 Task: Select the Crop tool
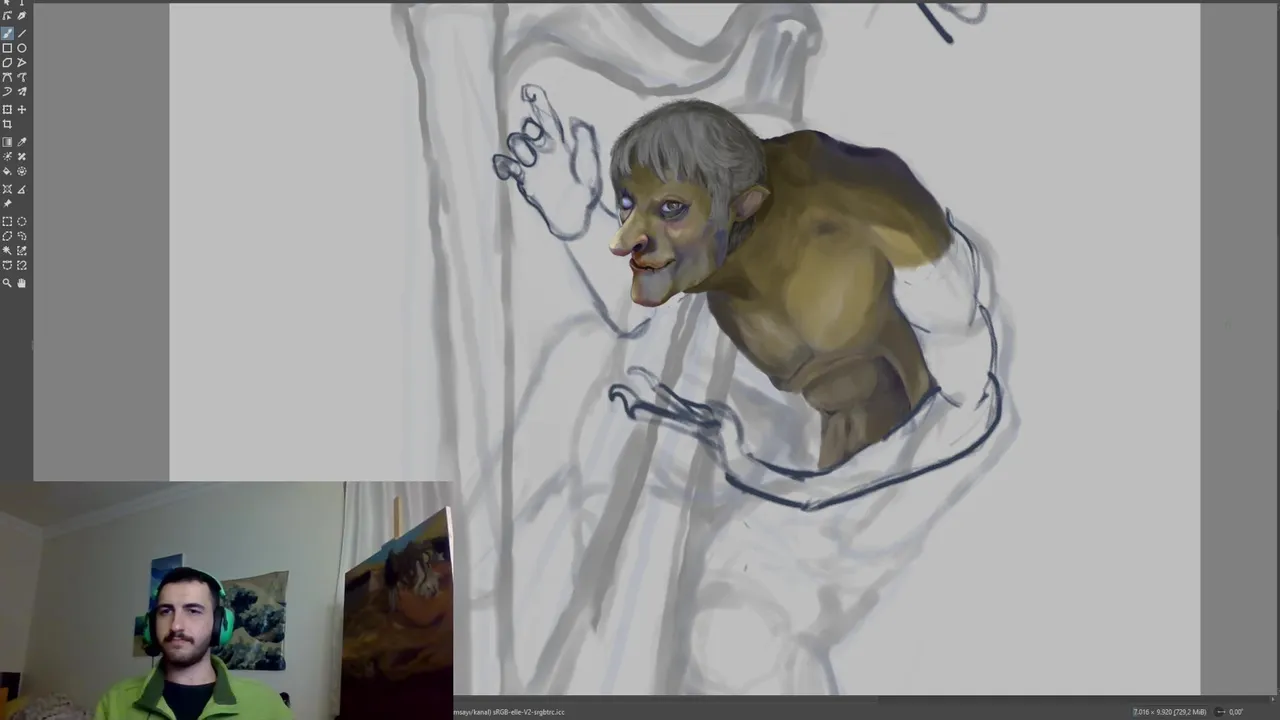click(7, 124)
